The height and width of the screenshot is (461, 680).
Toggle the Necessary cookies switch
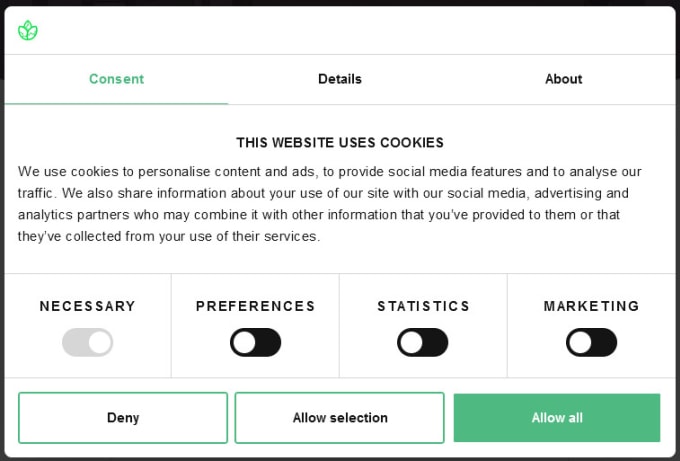[x=88, y=342]
